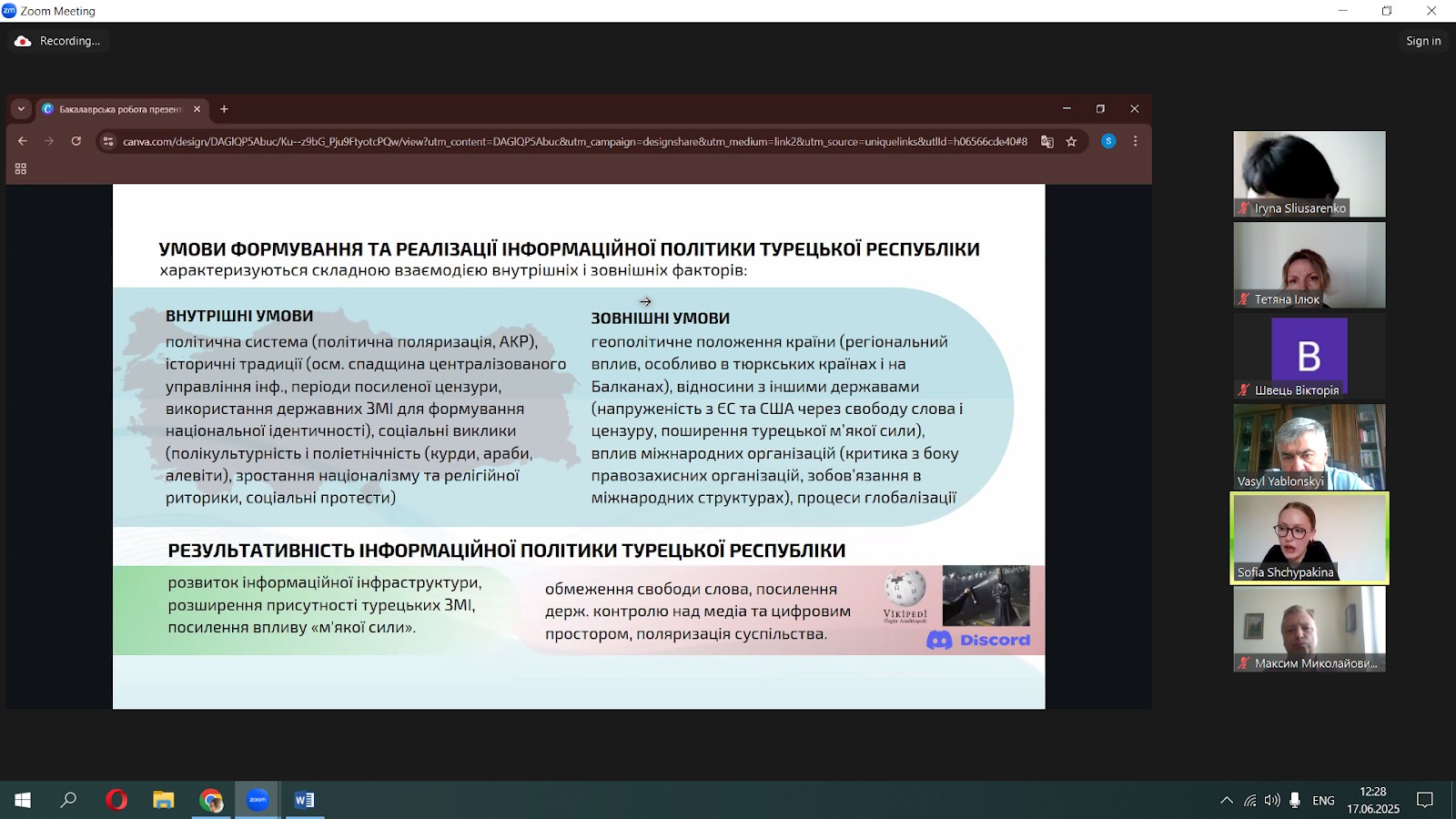Select the Canva presentation browser tab

pos(118,109)
